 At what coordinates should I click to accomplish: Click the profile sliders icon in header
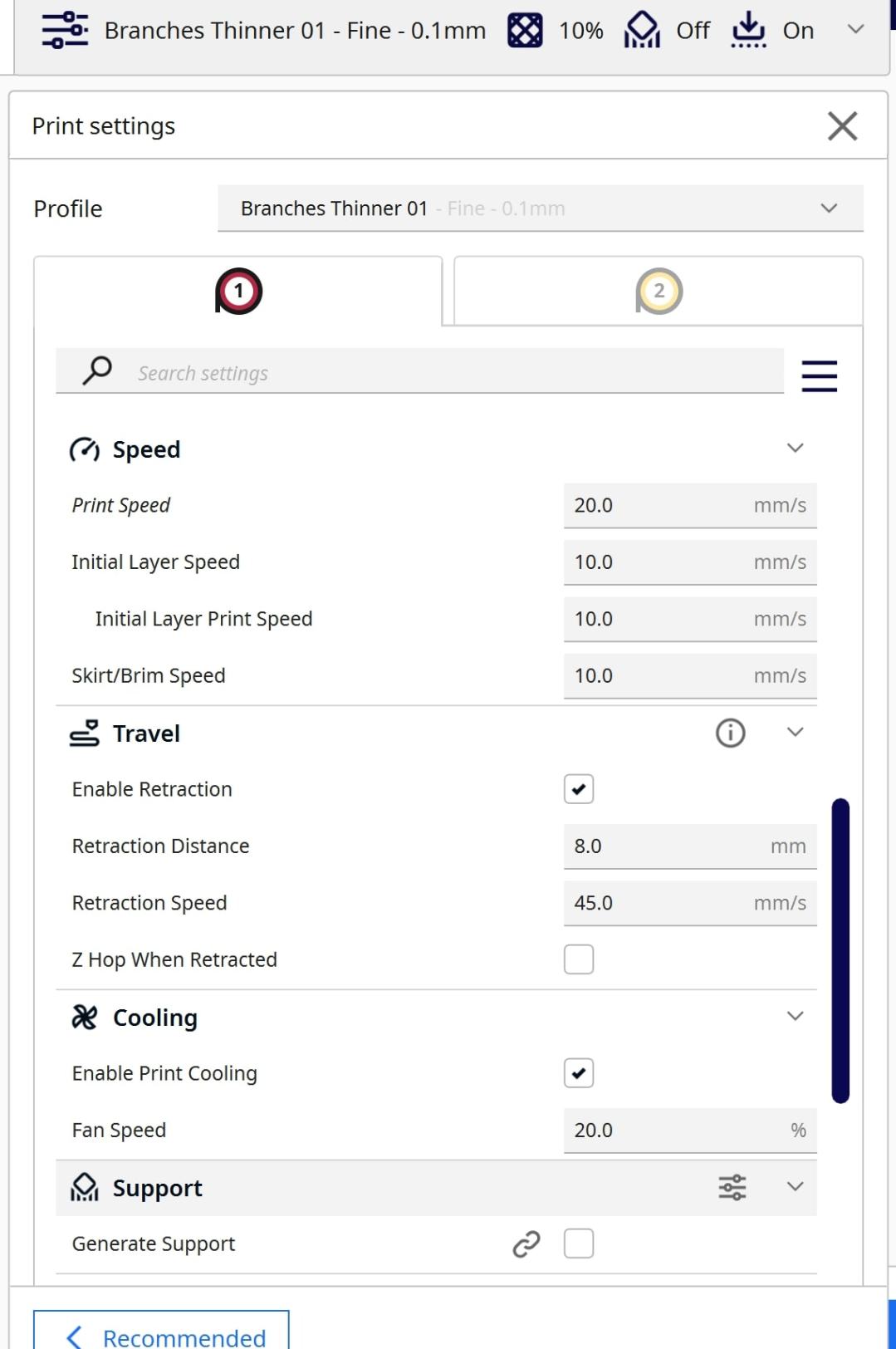coord(65,31)
